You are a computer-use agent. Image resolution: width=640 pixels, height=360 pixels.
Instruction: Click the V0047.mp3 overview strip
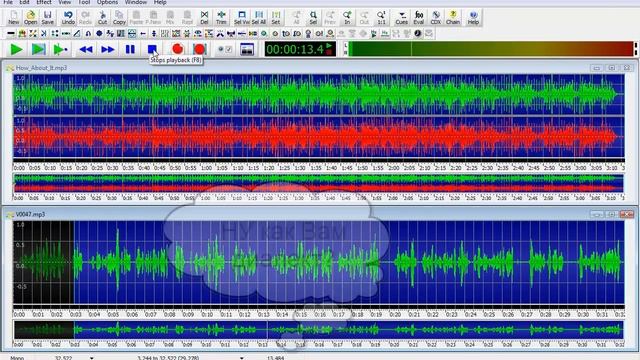point(318,330)
